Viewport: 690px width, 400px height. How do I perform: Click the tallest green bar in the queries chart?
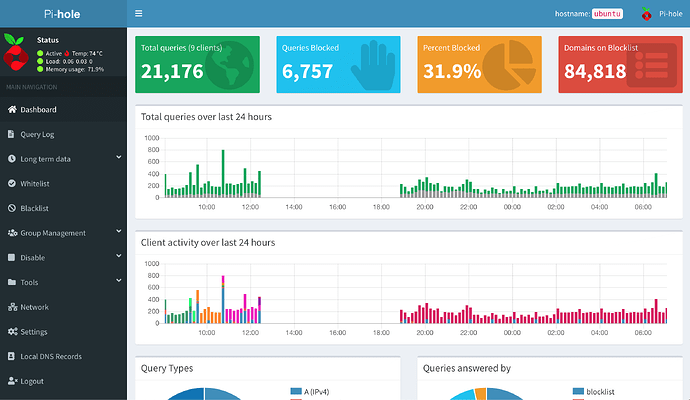223,173
